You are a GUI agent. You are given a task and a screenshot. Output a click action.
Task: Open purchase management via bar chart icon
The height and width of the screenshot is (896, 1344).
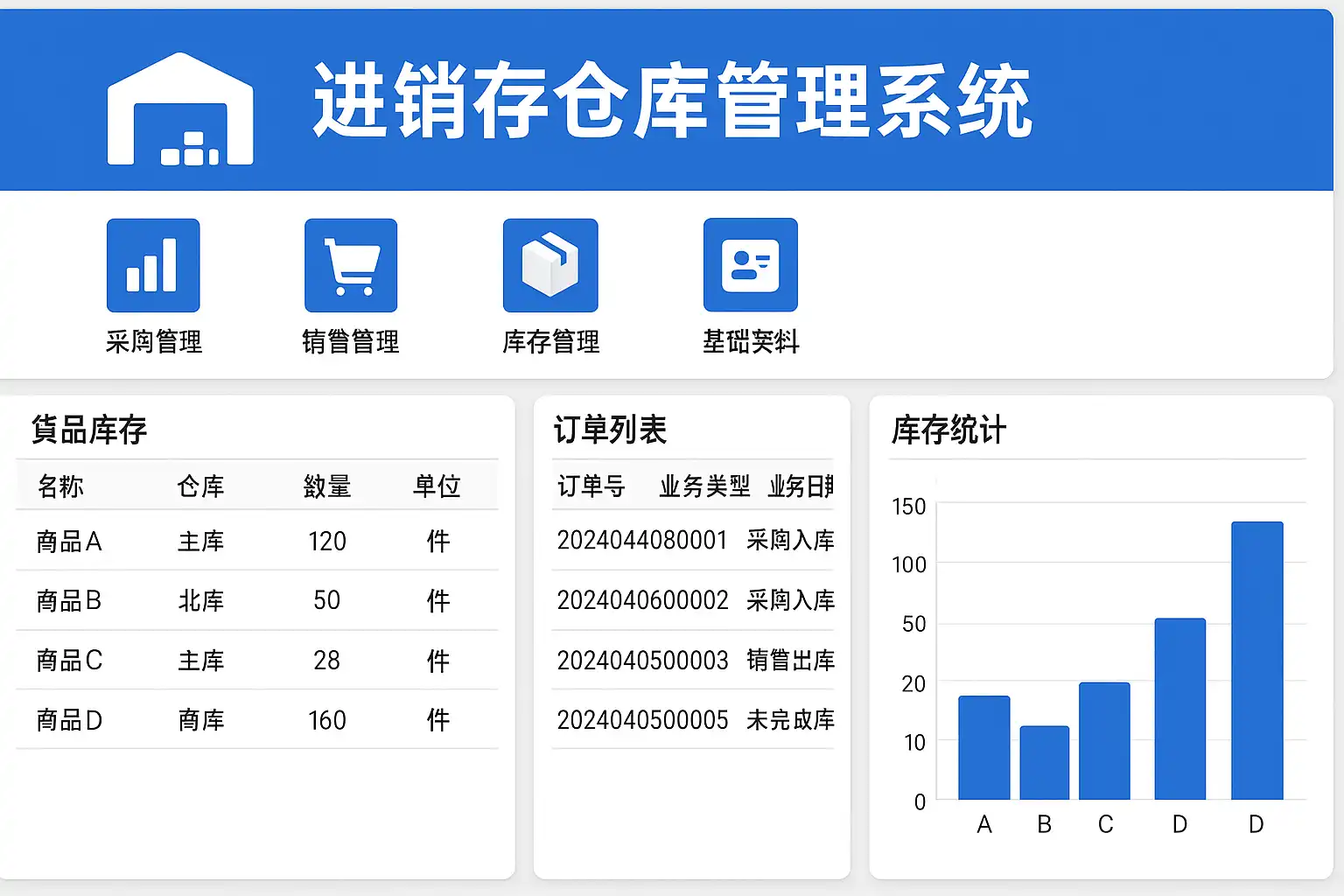pos(153,265)
